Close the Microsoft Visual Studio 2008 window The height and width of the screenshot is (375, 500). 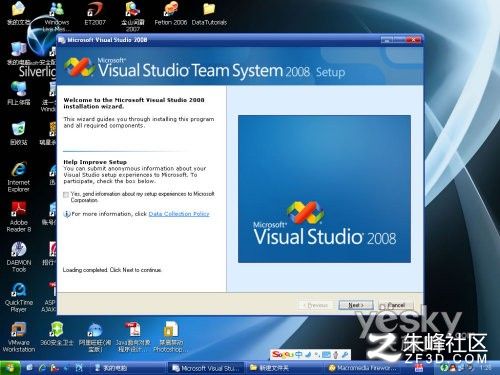pyautogui.click(x=413, y=40)
